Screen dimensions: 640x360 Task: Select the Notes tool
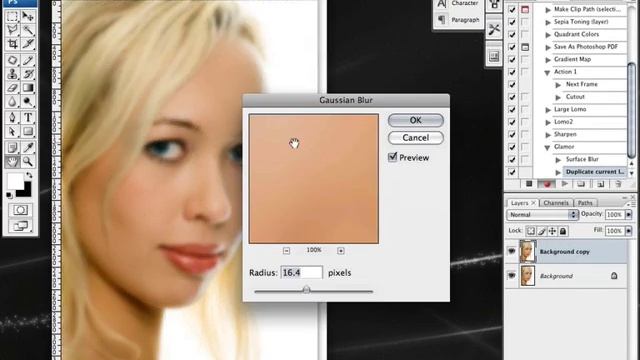click(x=12, y=147)
